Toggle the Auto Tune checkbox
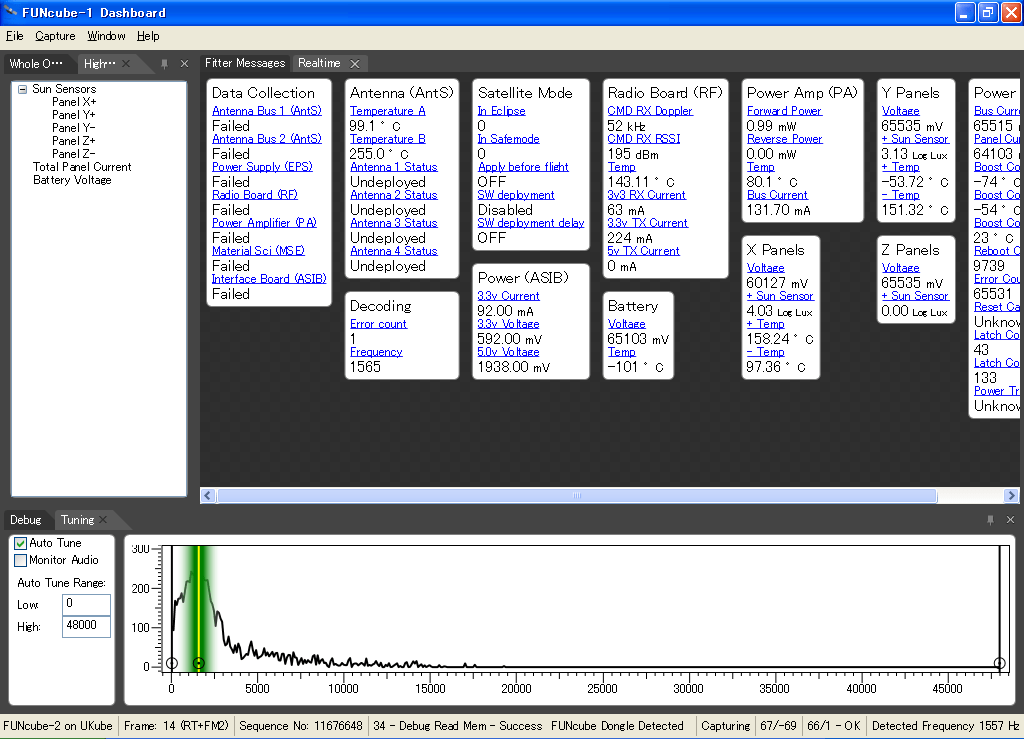Screen dimensions: 1025x739 [20, 543]
